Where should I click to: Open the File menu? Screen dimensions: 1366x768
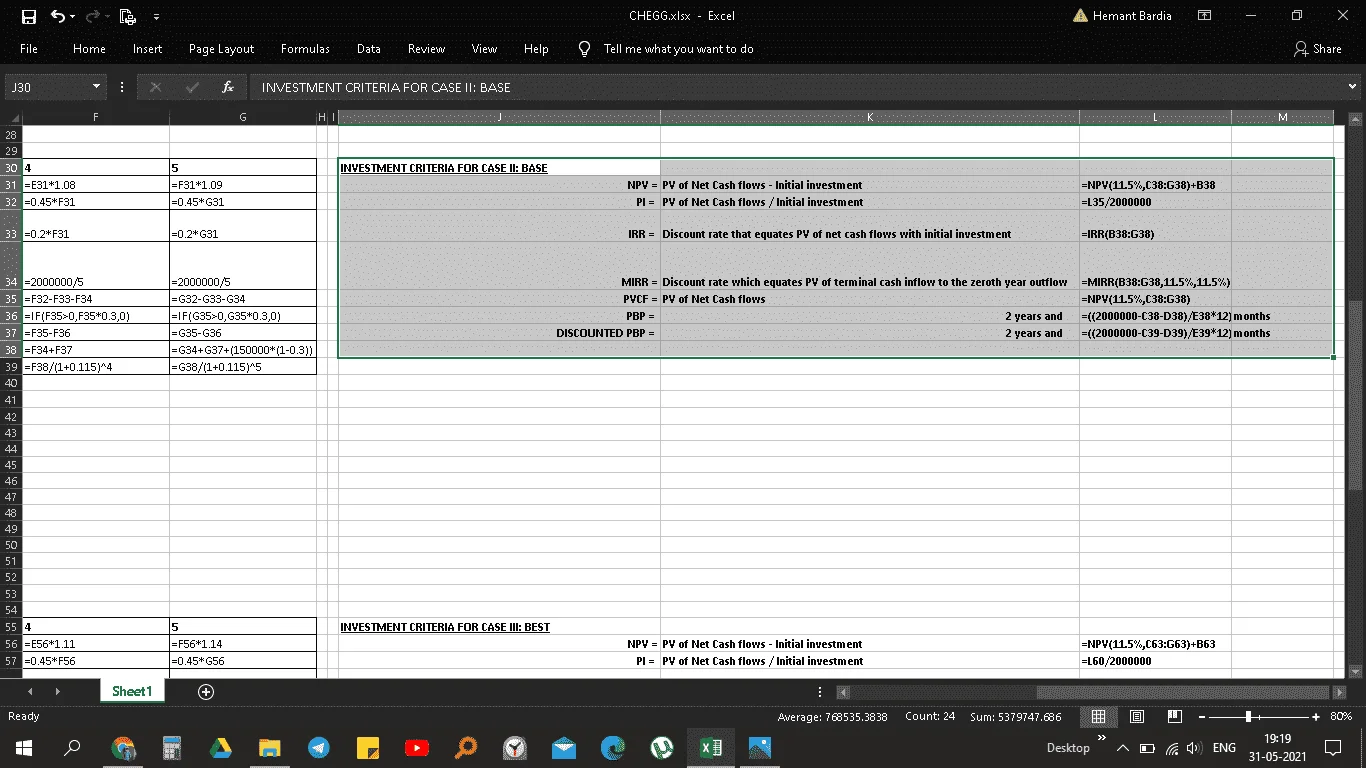29,49
